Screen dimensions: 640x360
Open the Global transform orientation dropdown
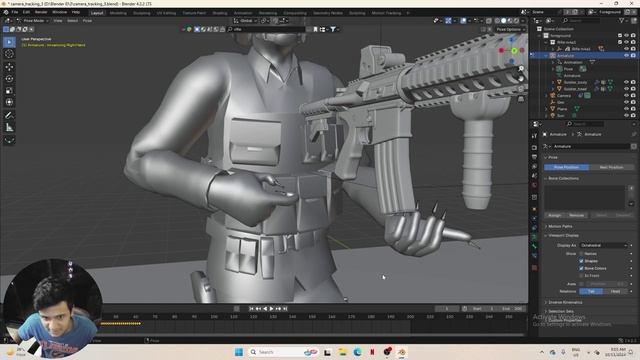point(245,20)
